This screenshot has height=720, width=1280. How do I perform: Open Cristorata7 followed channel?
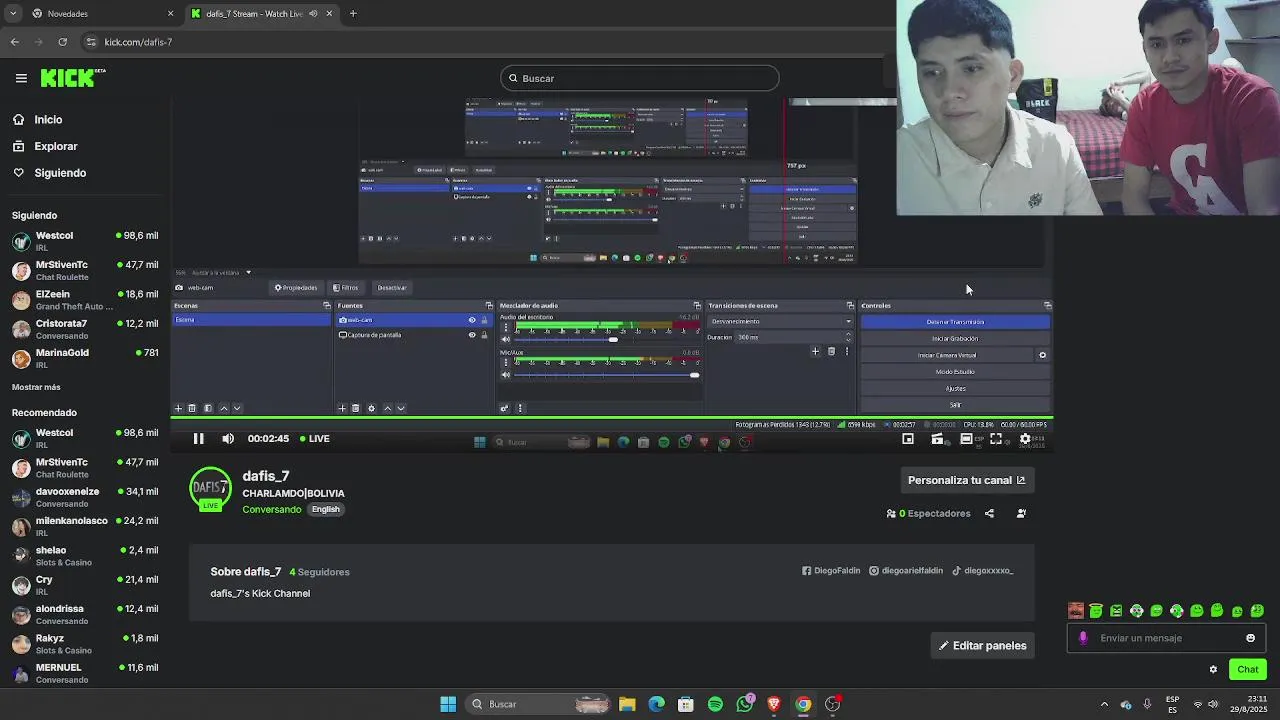84,329
